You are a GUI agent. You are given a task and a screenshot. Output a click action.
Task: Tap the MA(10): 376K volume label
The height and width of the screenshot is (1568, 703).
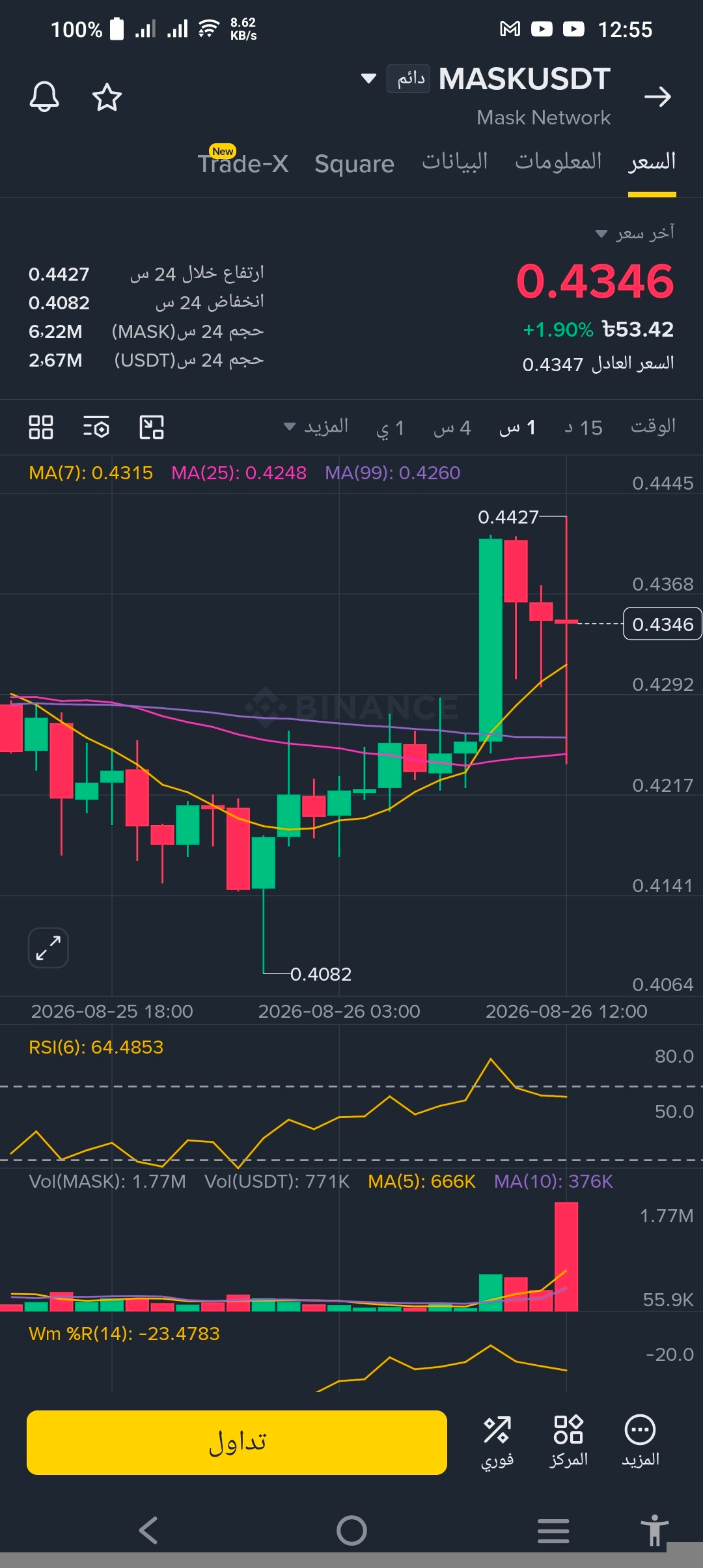(x=553, y=1181)
